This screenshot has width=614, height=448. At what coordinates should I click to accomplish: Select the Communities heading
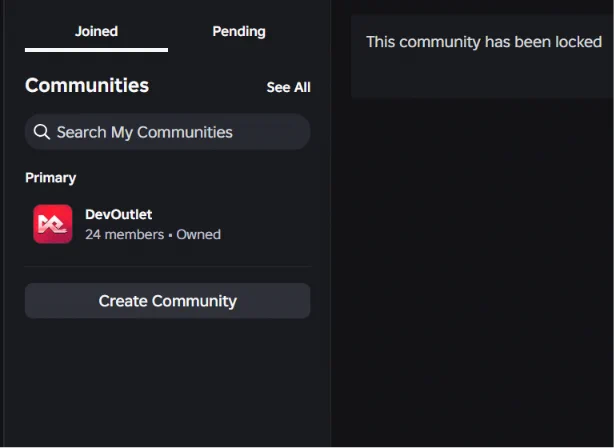[87, 85]
